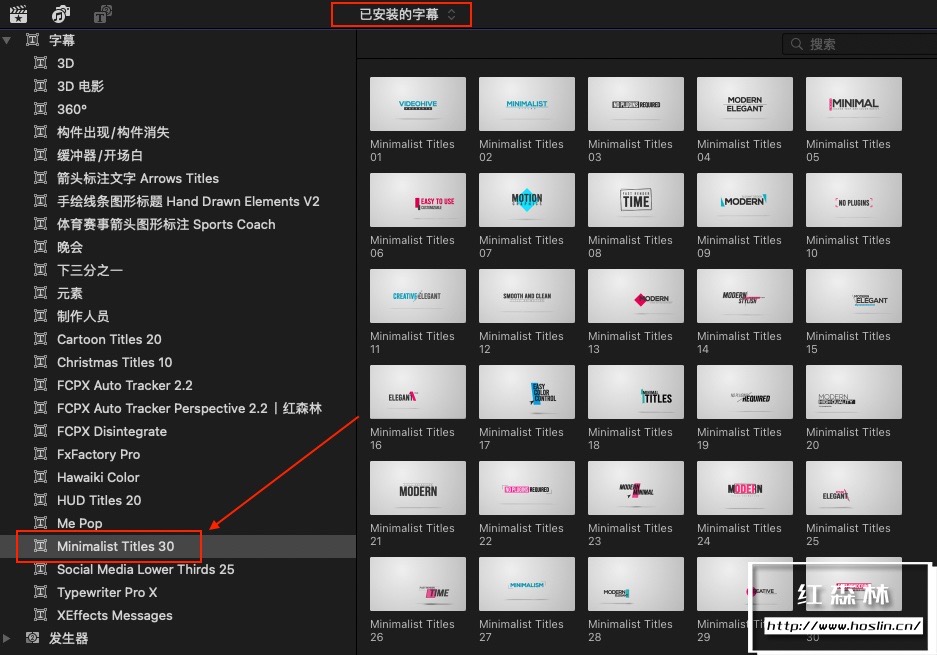The width and height of the screenshot is (937, 655).
Task: Select Minimalist Titles 05 Minimal thumbnail
Action: pyautogui.click(x=853, y=104)
